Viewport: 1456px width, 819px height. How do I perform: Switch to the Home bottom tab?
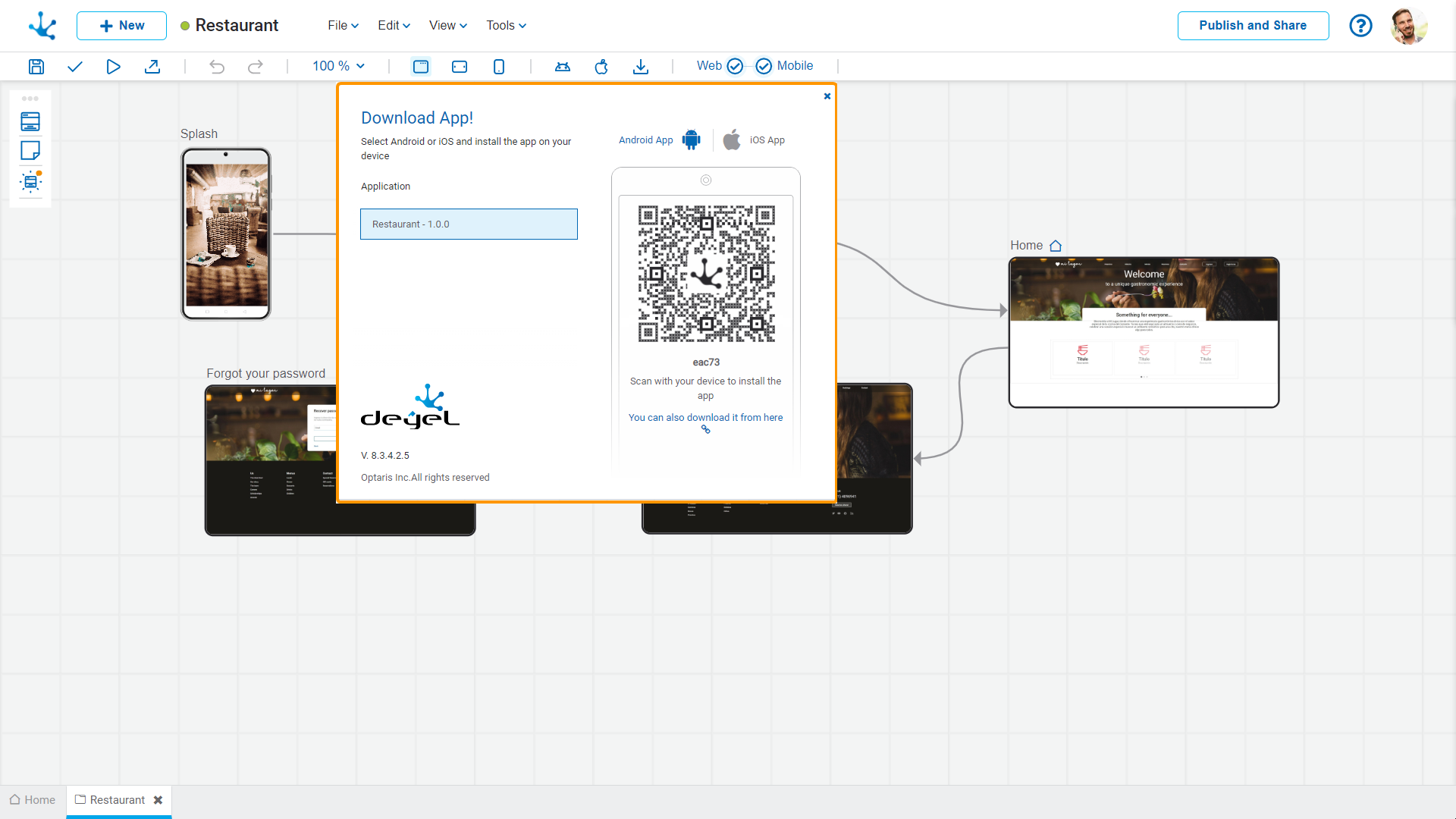[33, 800]
